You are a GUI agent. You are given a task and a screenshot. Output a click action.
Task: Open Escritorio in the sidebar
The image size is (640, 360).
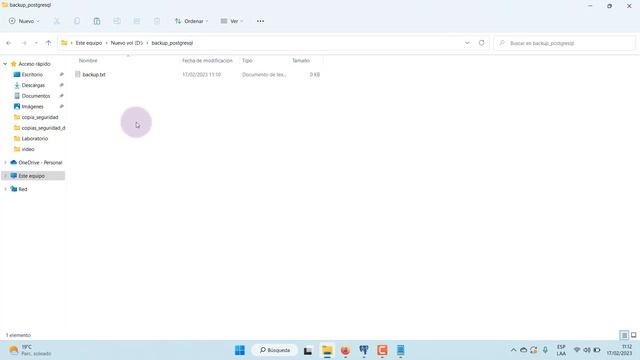pyautogui.click(x=32, y=75)
